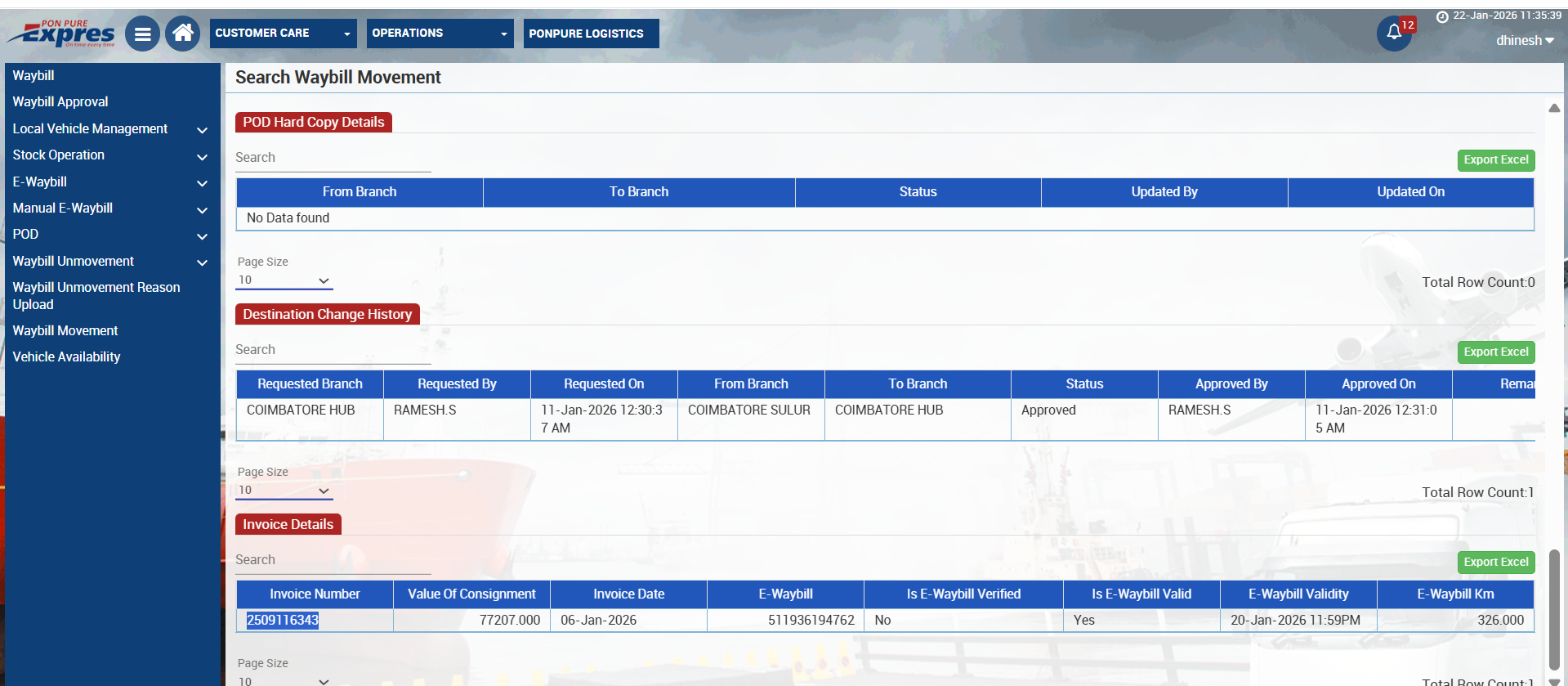Screen dimensions: 1568x686
Task: Open the Customer Care dropdown
Action: tap(283, 34)
